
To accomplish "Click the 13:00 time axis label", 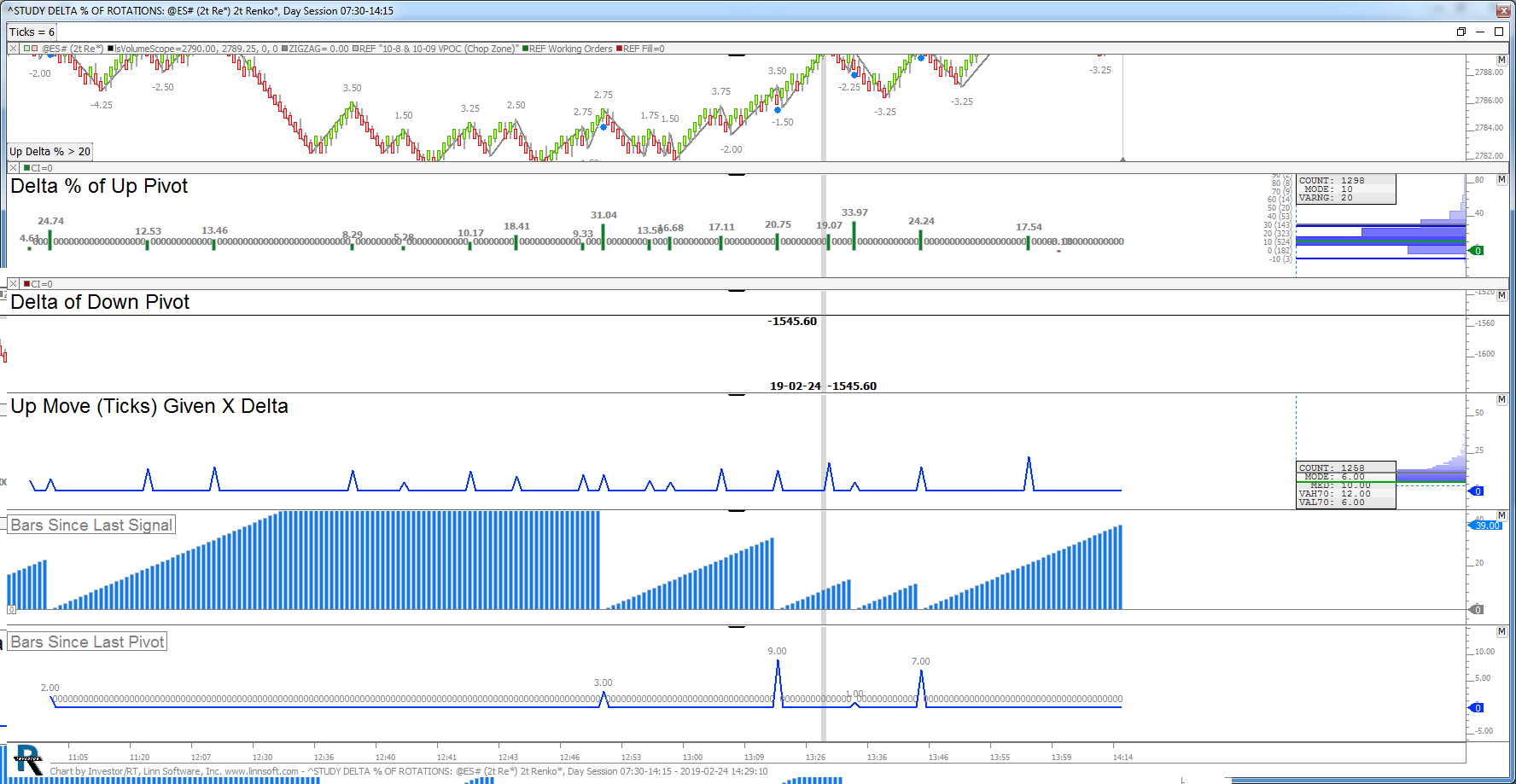I will (692, 757).
